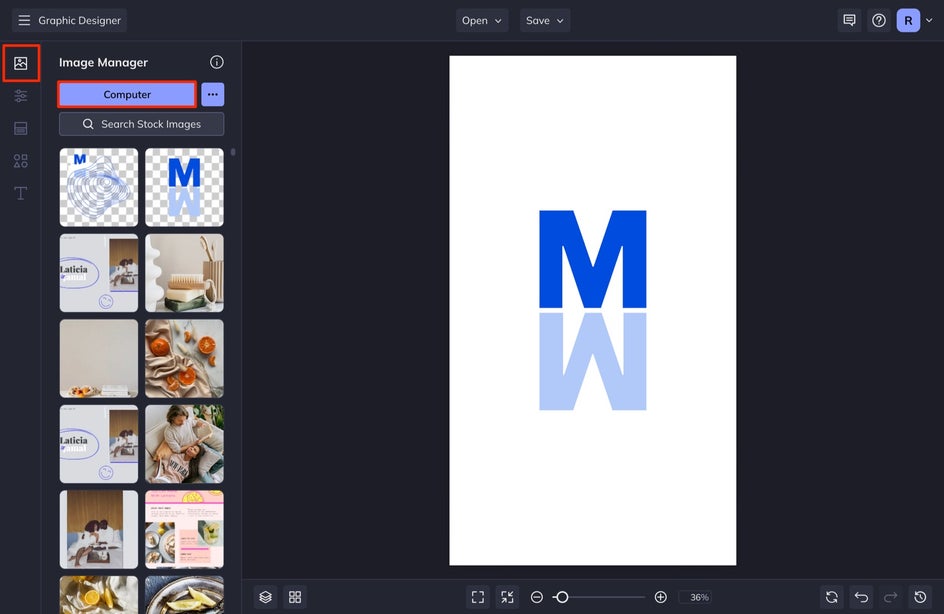The width and height of the screenshot is (944, 614).
Task: Open the history clock icon
Action: [x=920, y=597]
